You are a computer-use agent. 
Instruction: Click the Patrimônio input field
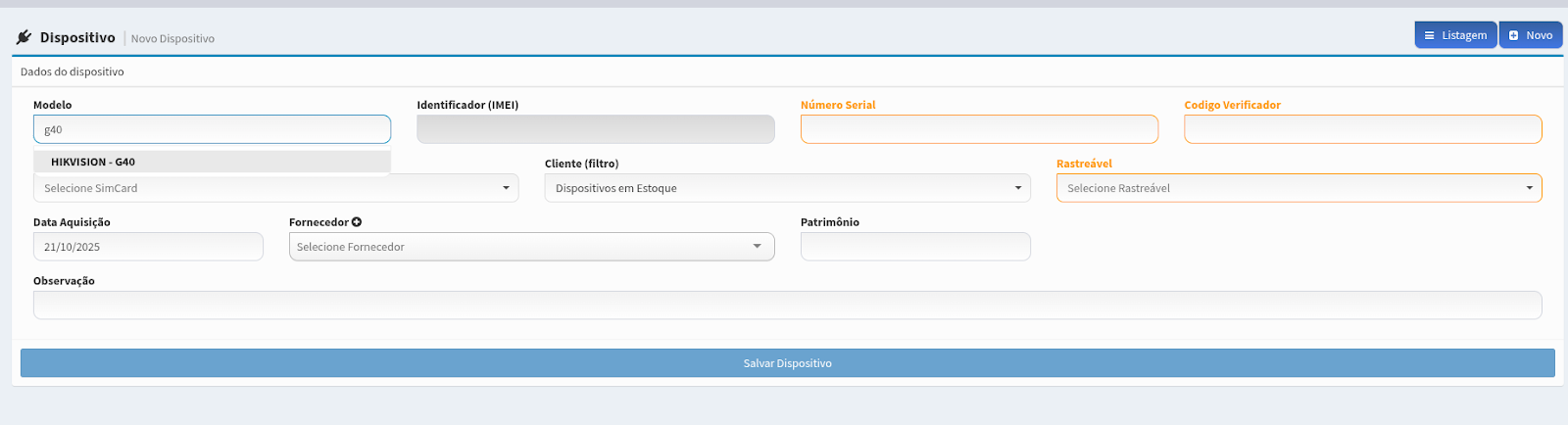[x=915, y=247]
